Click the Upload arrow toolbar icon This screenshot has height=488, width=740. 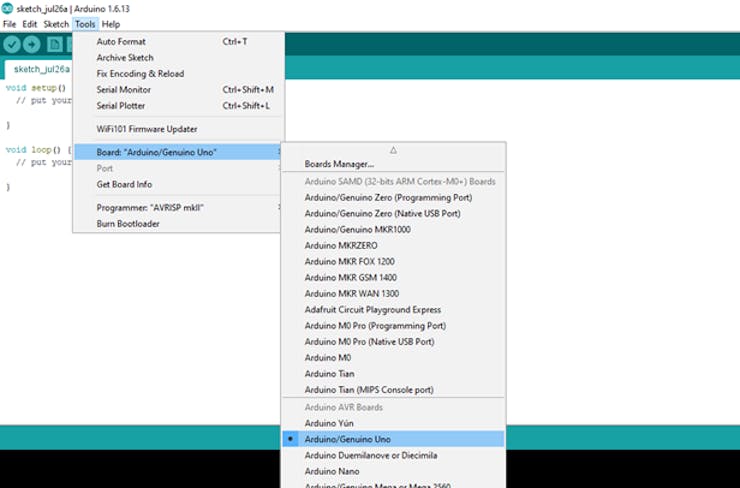(x=32, y=45)
